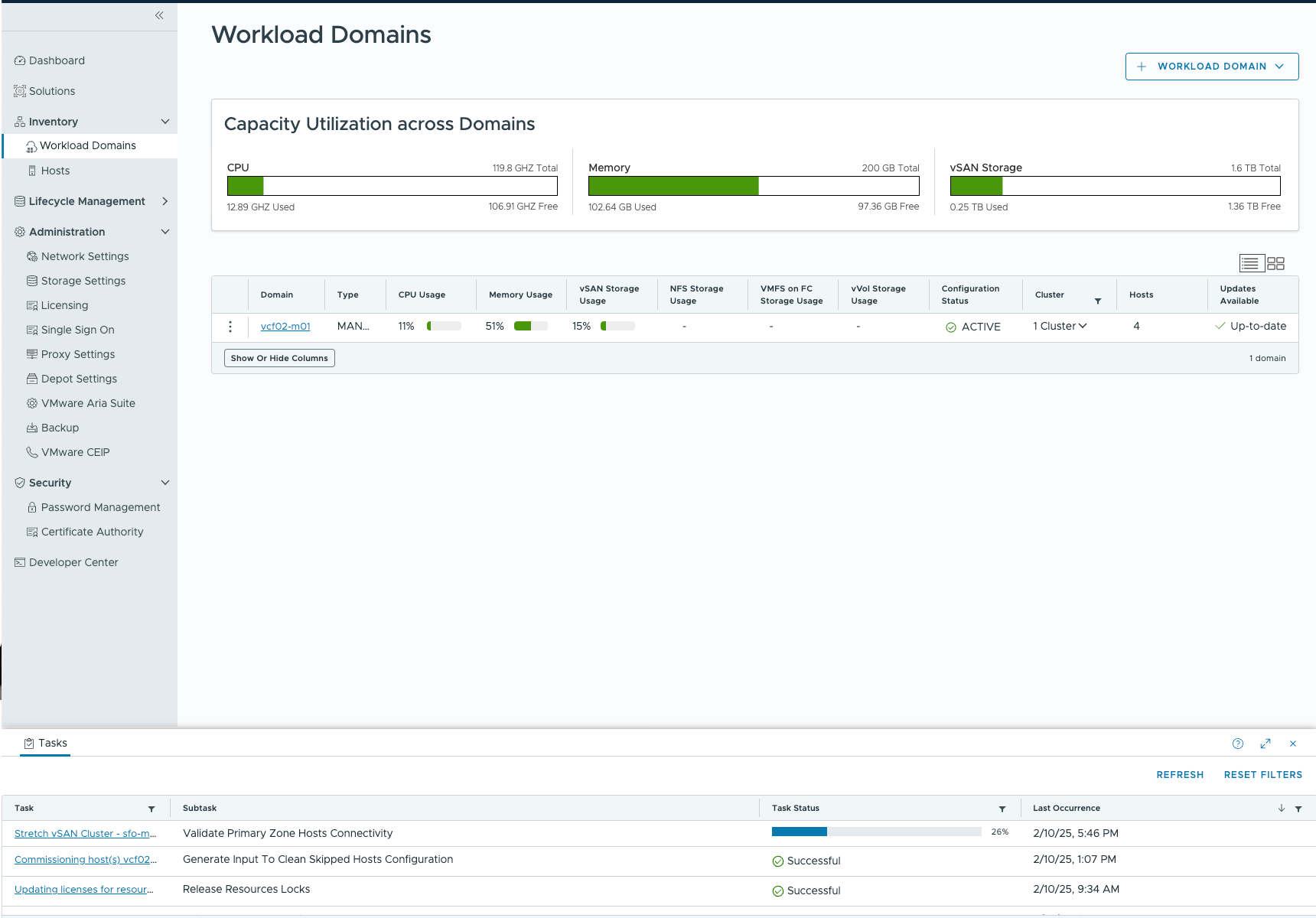Open Hosts in the Inventory menu
Image resolution: width=1316 pixels, height=918 pixels.
point(55,171)
